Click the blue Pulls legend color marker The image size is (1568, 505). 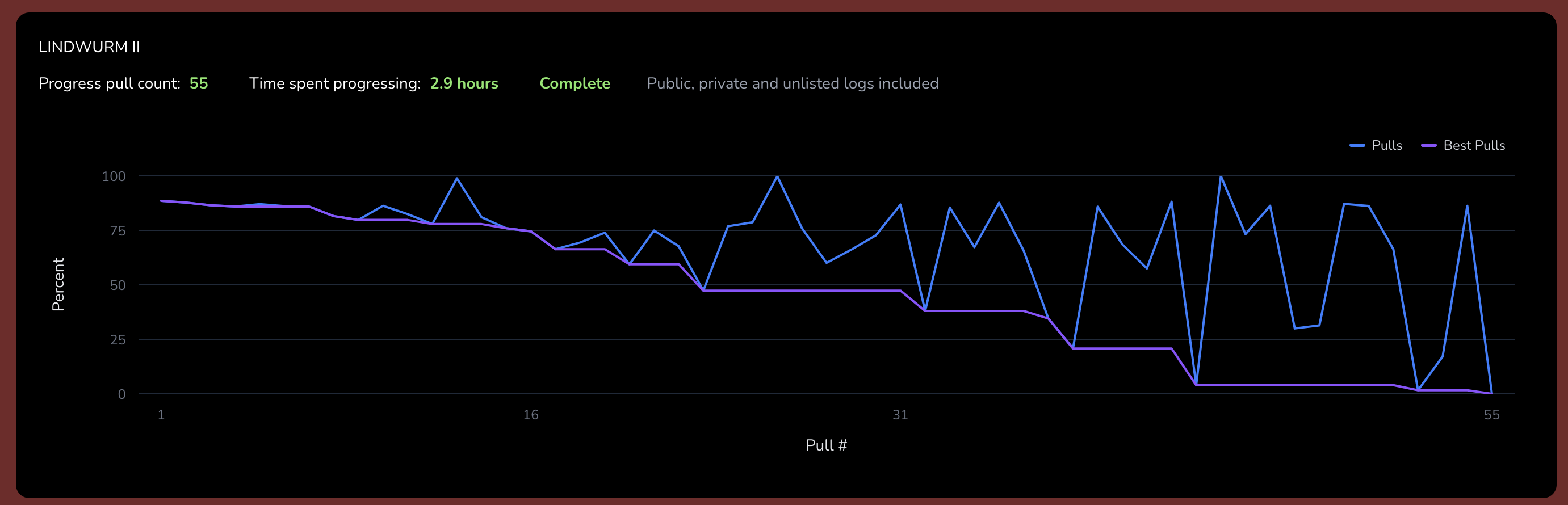pyautogui.click(x=1357, y=145)
